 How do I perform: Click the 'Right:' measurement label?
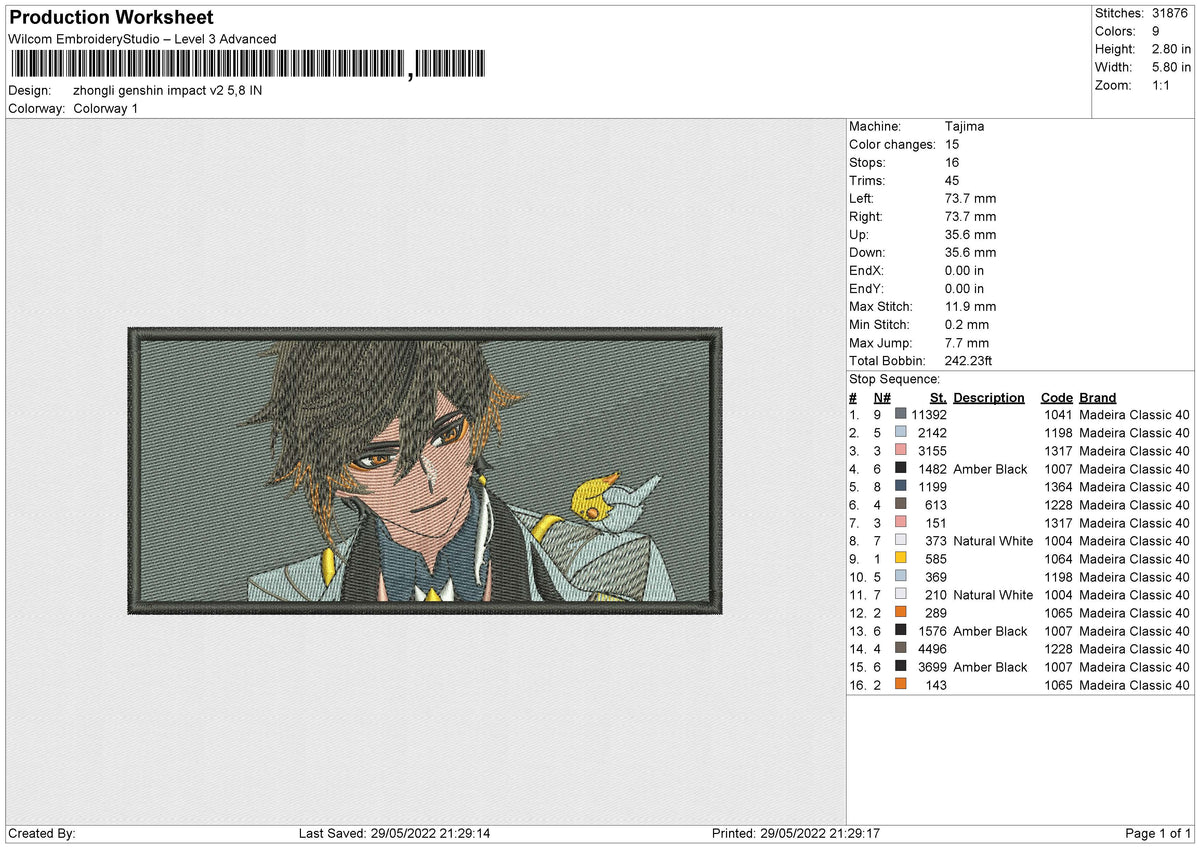point(866,217)
